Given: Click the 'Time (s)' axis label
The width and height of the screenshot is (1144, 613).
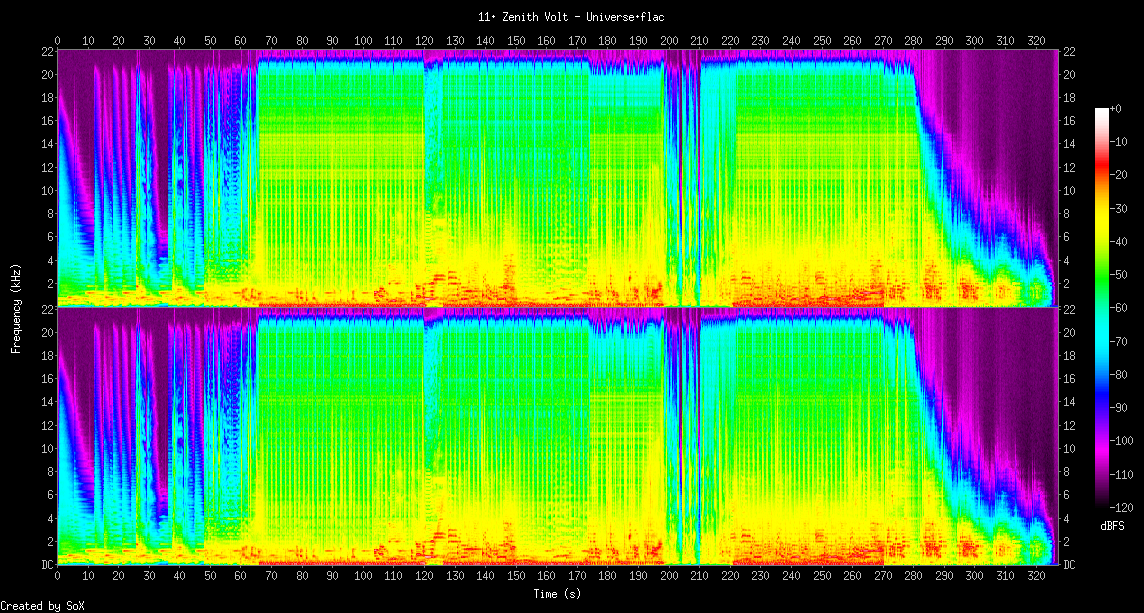Looking at the screenshot, I should [557, 593].
